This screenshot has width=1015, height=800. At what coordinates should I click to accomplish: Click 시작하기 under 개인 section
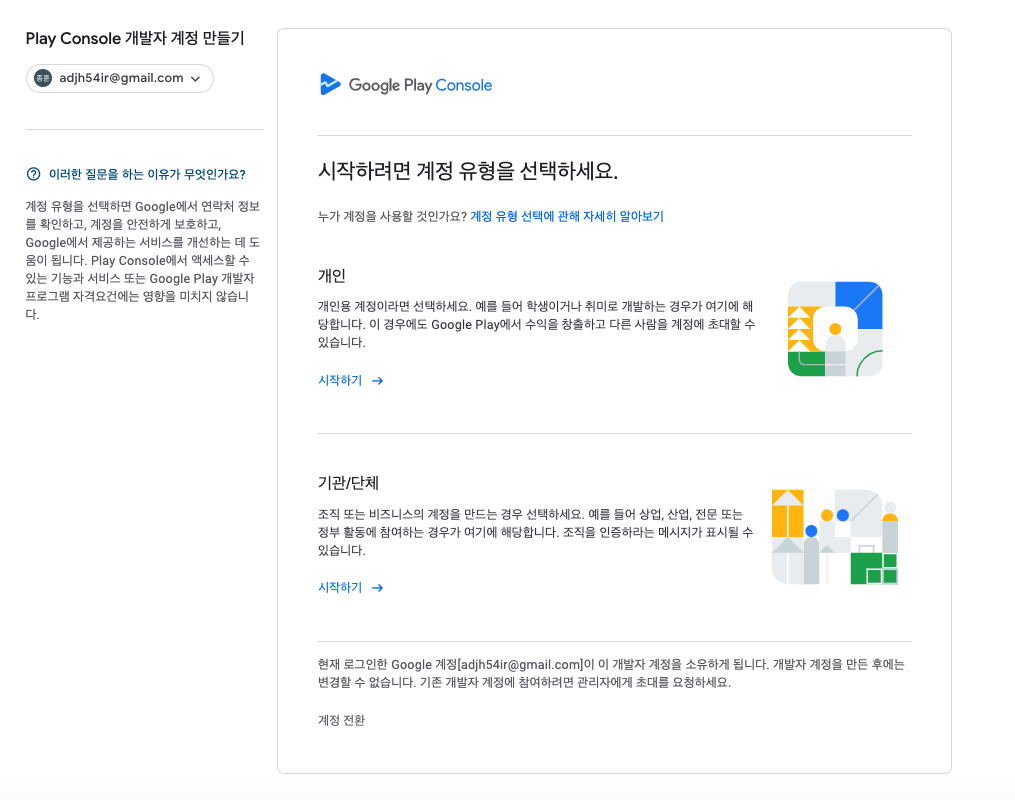340,381
